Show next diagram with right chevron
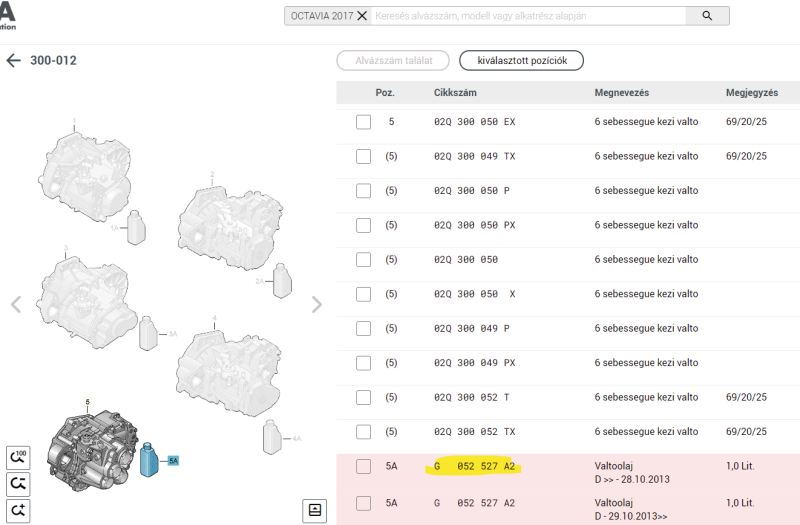Viewport: 800px width, 525px height. pos(317,305)
